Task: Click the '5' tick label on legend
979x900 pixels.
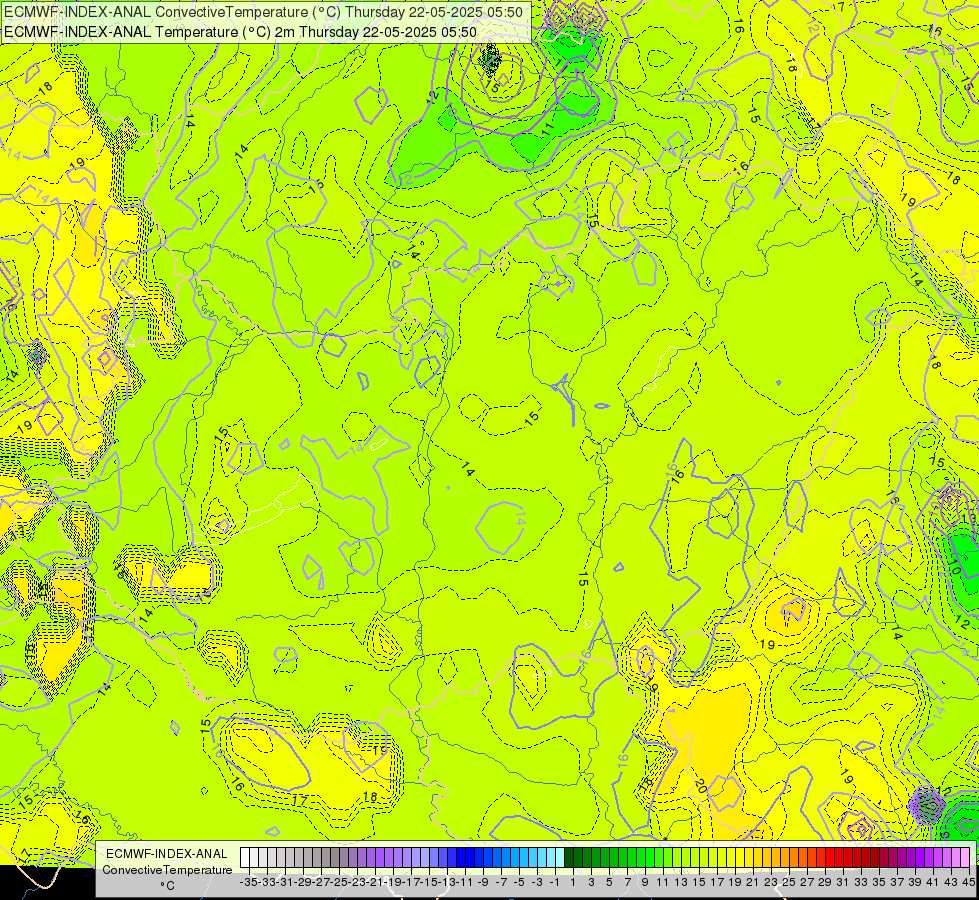Action: pos(609,883)
